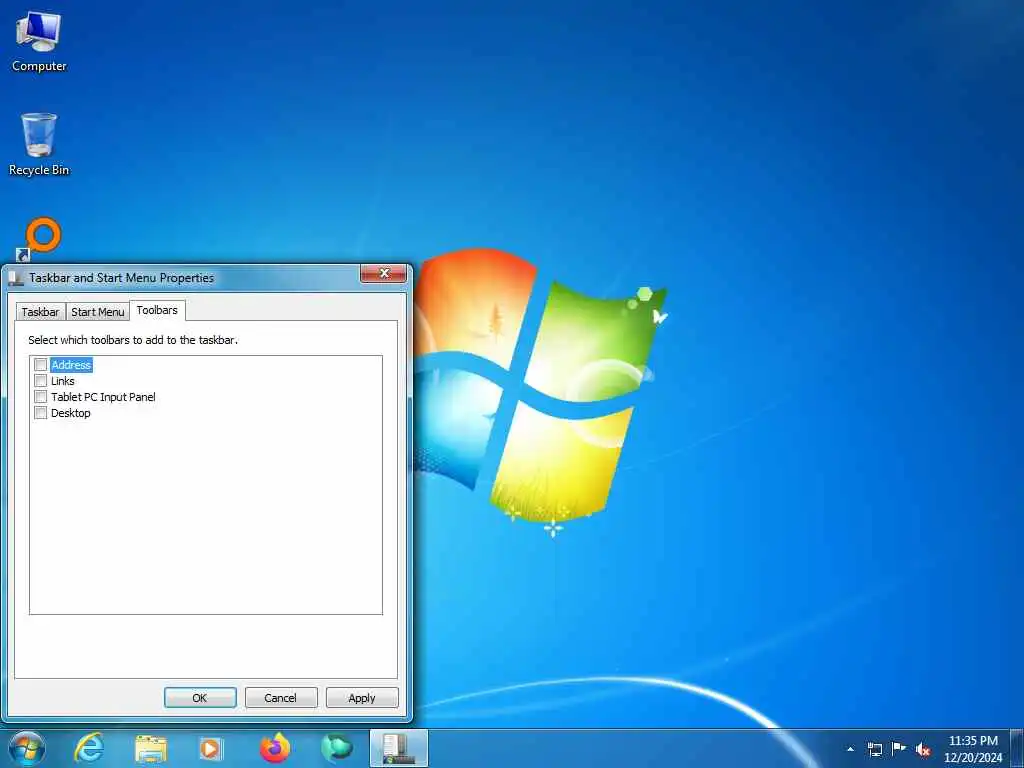Screen dimensions: 1024x768
Task: Open Action Center flag icon in tray
Action: 899,749
